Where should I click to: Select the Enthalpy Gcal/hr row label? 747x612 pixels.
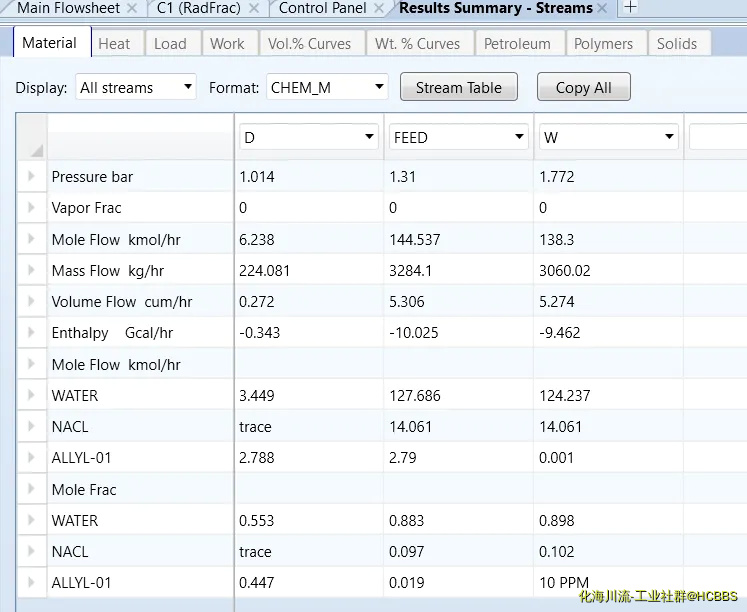[x=112, y=332]
